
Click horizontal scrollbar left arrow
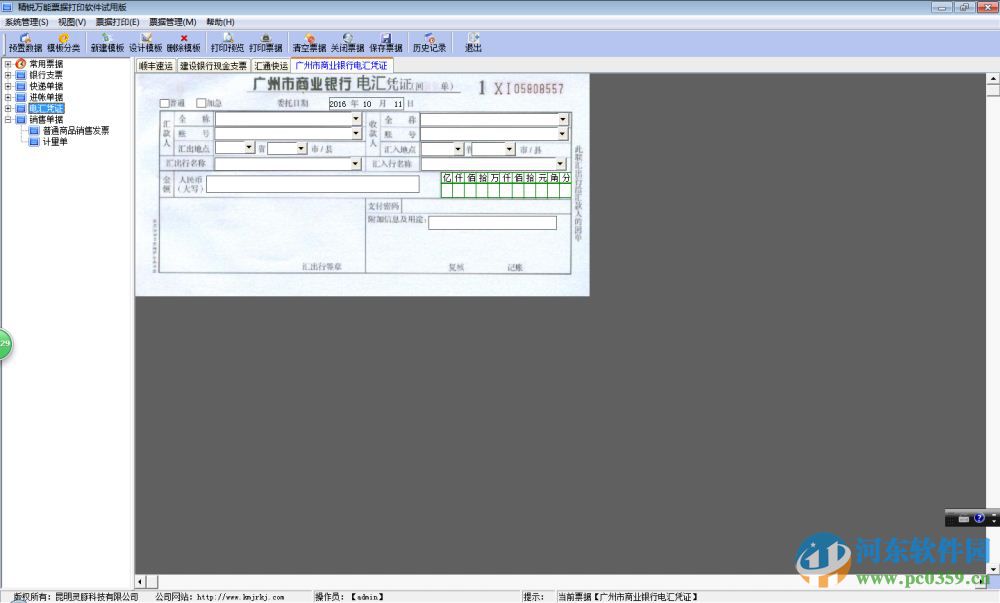tap(140, 581)
